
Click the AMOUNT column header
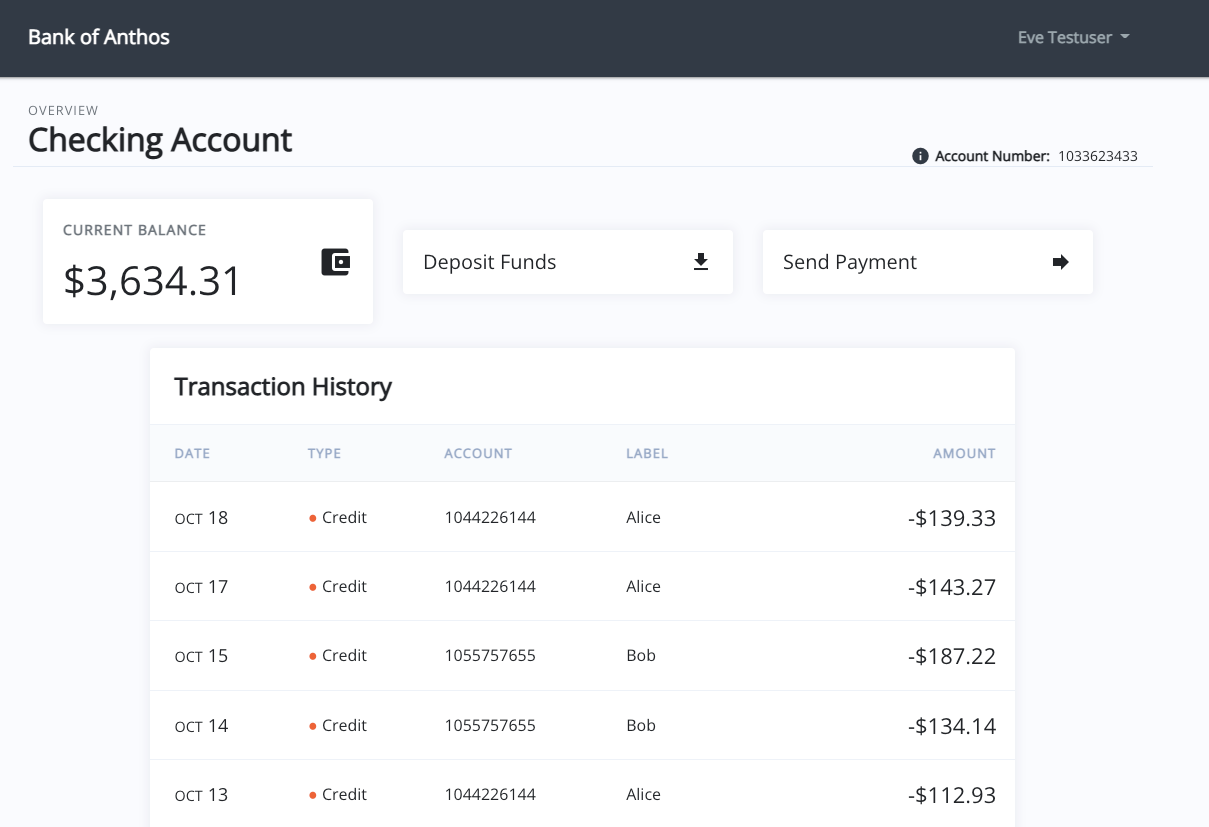[x=964, y=453]
